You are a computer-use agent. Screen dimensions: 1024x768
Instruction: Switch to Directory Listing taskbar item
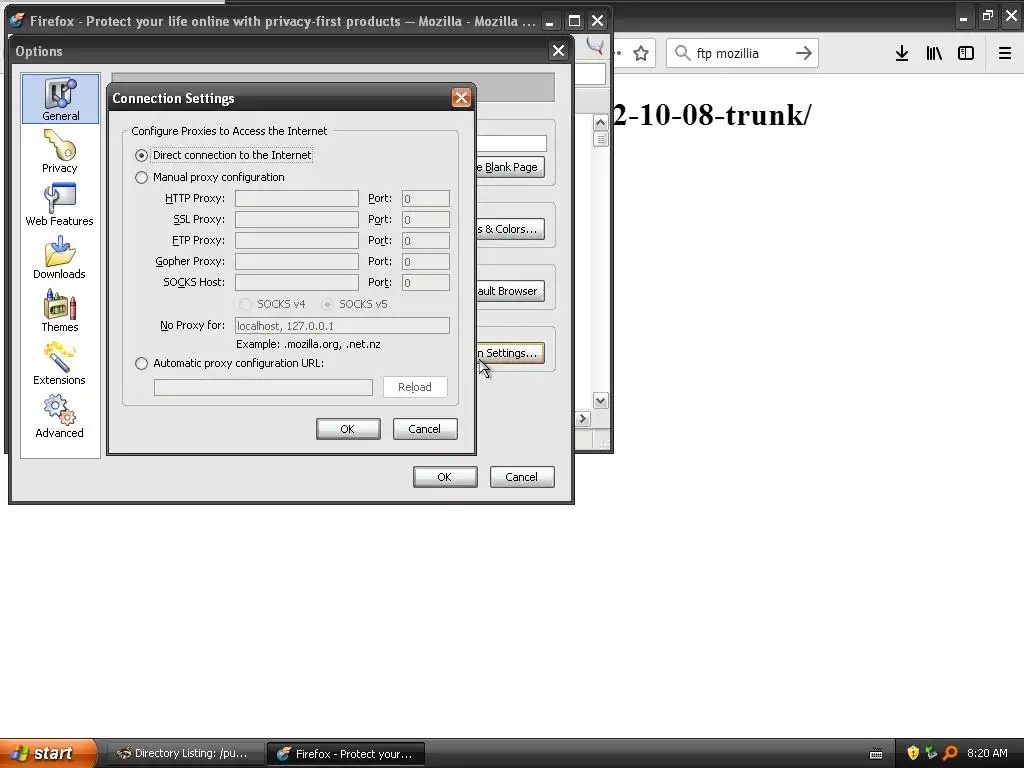tap(184, 754)
